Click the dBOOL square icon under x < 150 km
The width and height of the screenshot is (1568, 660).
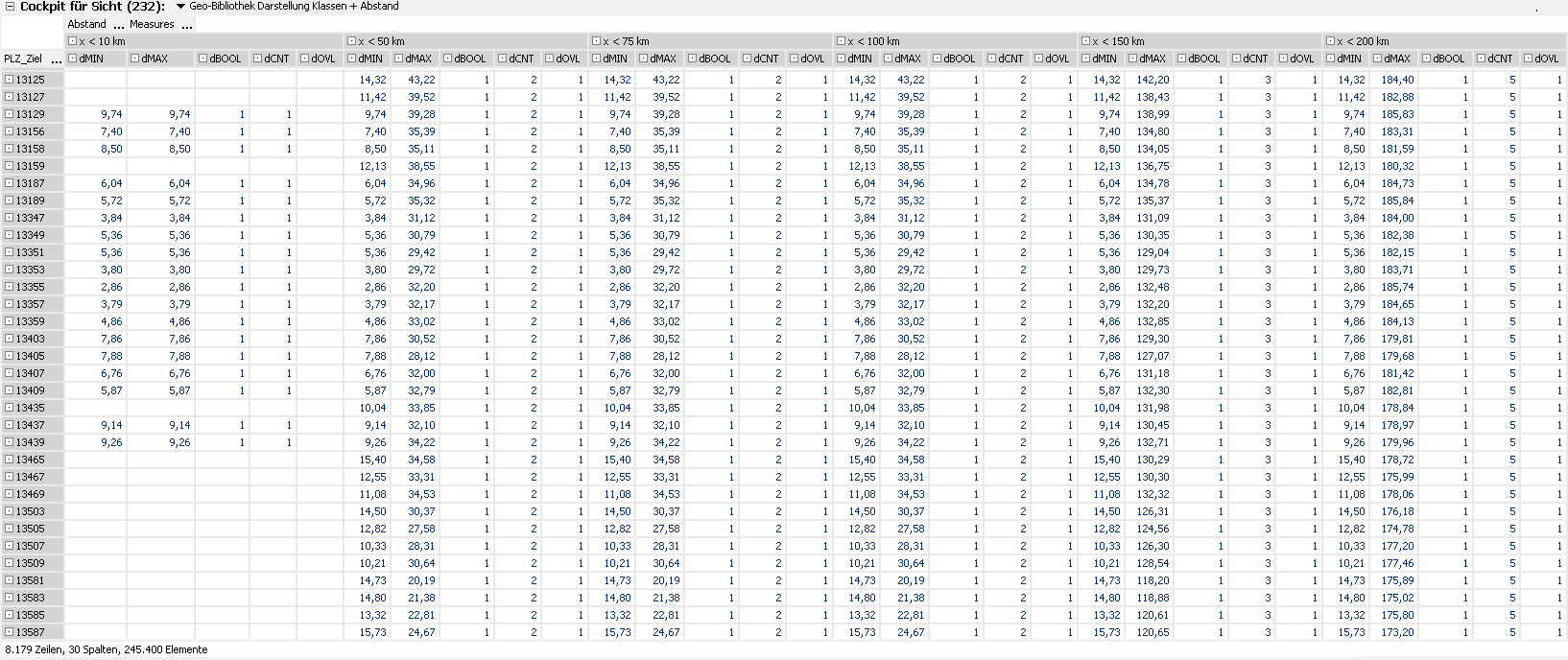pyautogui.click(x=1182, y=59)
